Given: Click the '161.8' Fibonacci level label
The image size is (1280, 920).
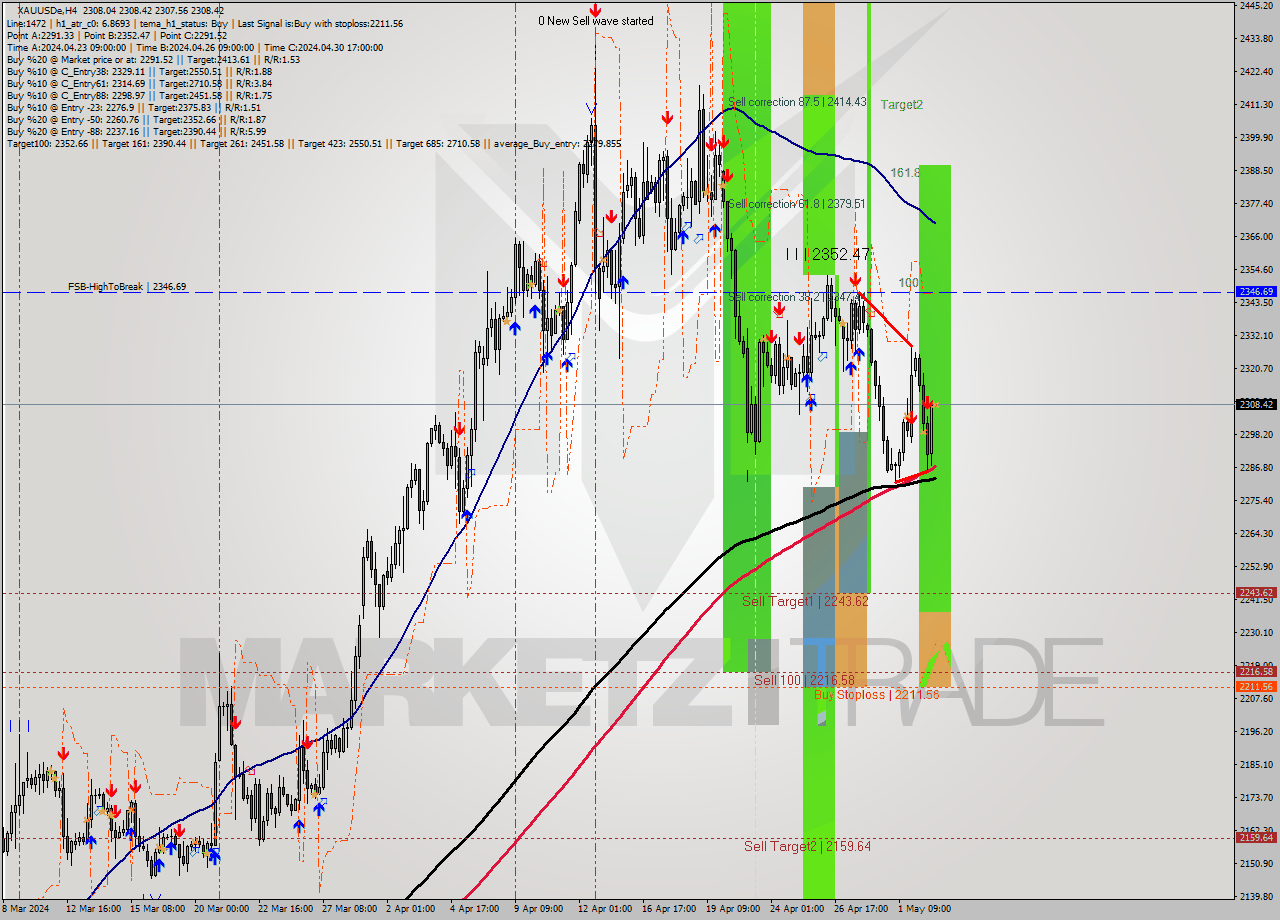Looking at the screenshot, I should tap(905, 173).
